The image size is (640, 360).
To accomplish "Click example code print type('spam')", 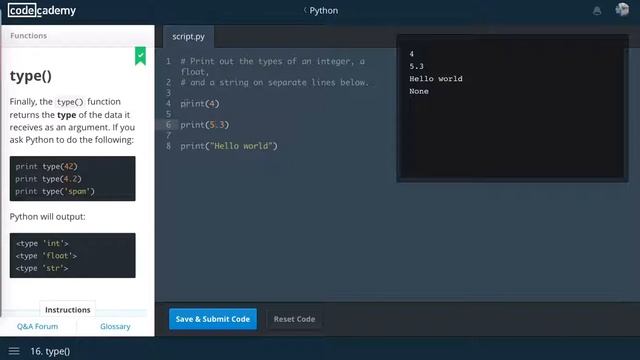I will click(55, 191).
